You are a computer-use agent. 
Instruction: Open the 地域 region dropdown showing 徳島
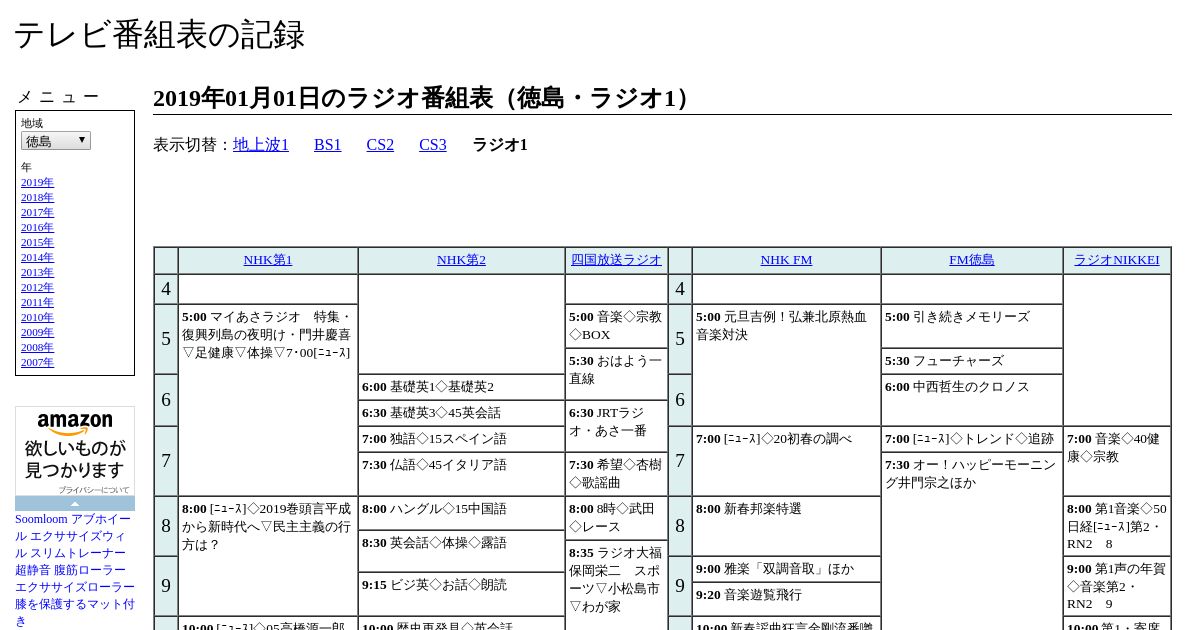(56, 141)
